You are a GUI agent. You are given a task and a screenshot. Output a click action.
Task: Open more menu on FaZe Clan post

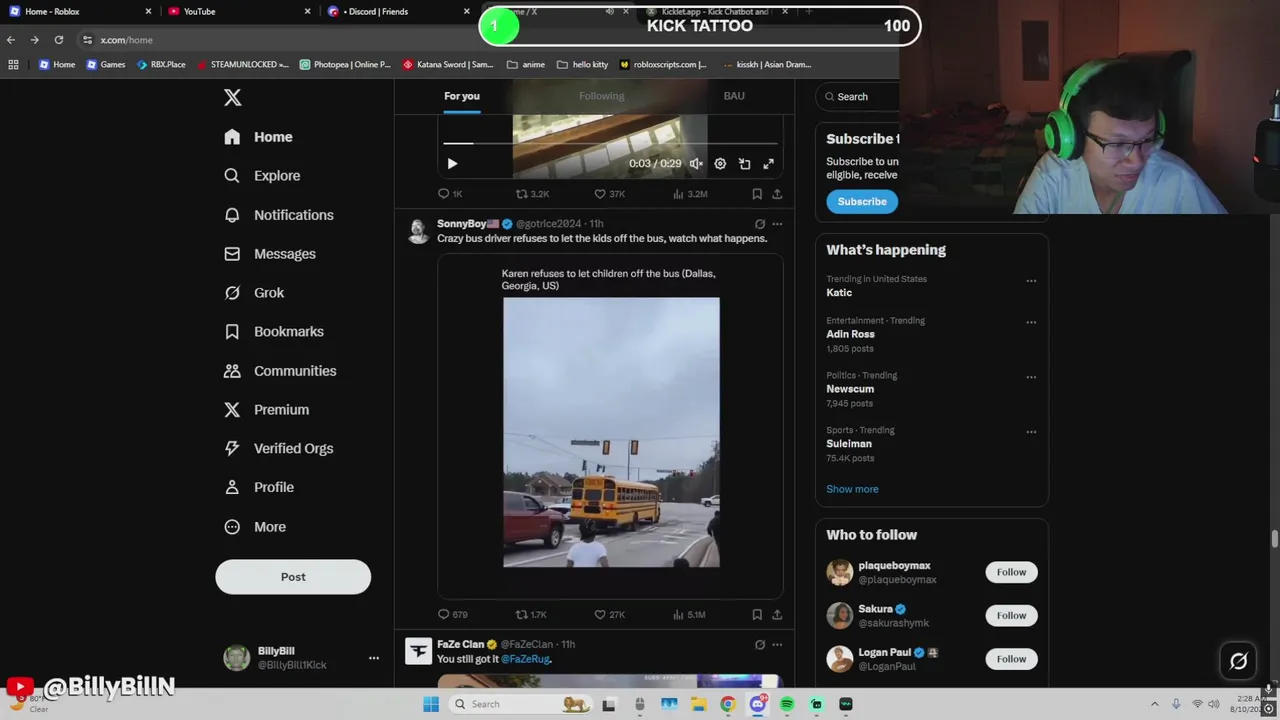coord(777,645)
